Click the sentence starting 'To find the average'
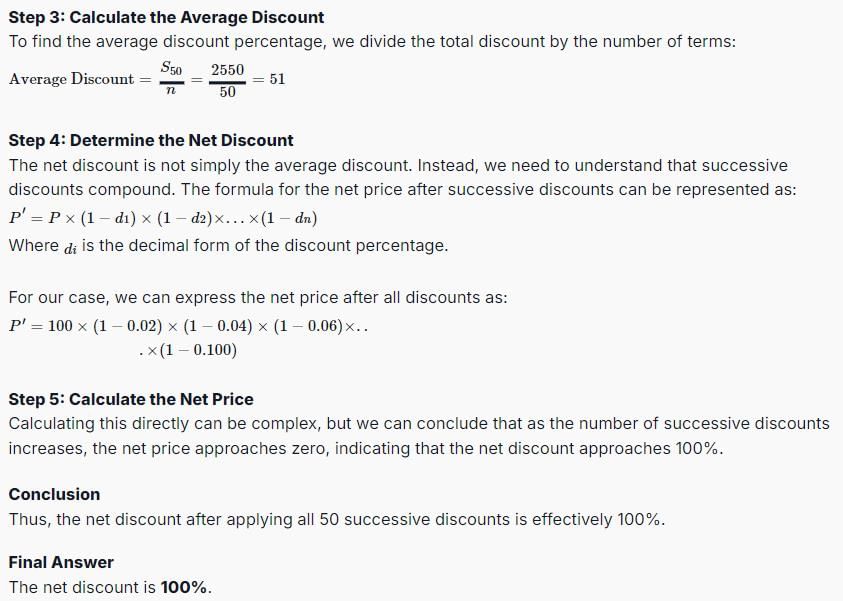 tap(372, 41)
